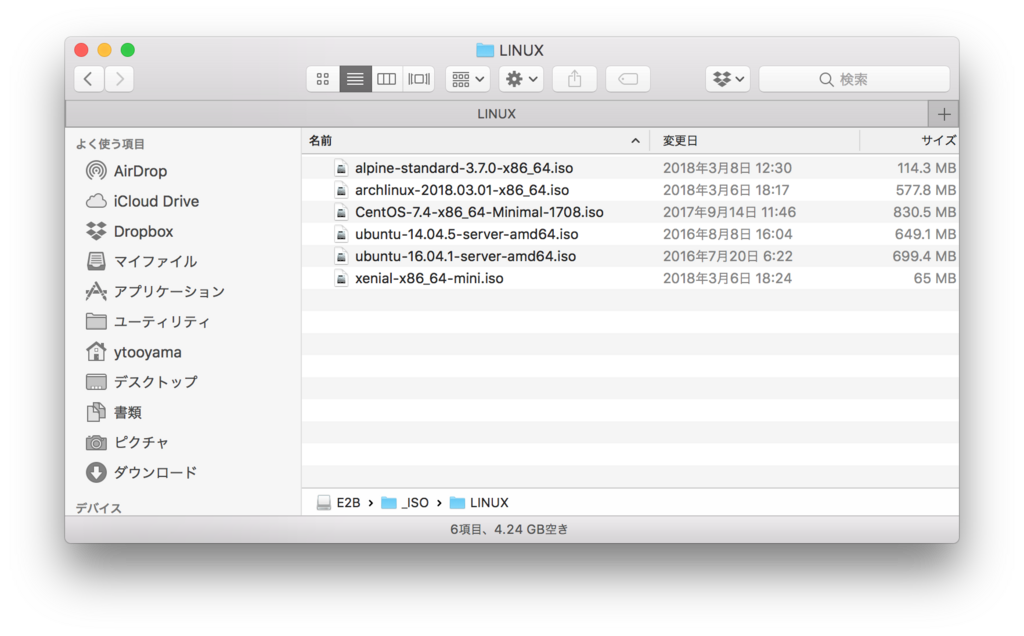Screen dimensions: 1024x636
Task: Minimize the window with the yellow button
Action: pos(104,50)
